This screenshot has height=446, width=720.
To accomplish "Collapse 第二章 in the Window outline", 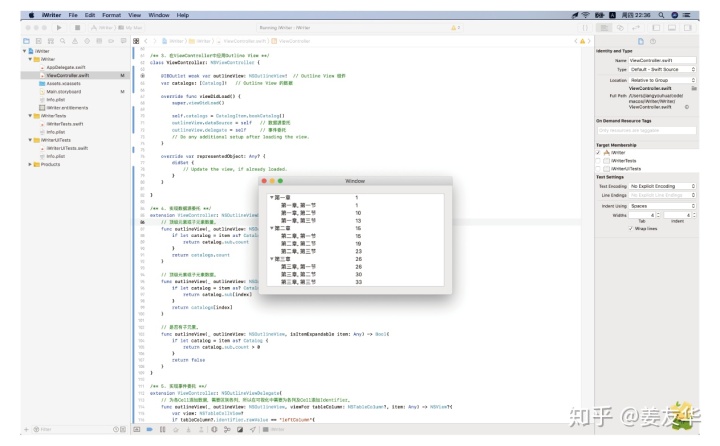I will (271, 228).
